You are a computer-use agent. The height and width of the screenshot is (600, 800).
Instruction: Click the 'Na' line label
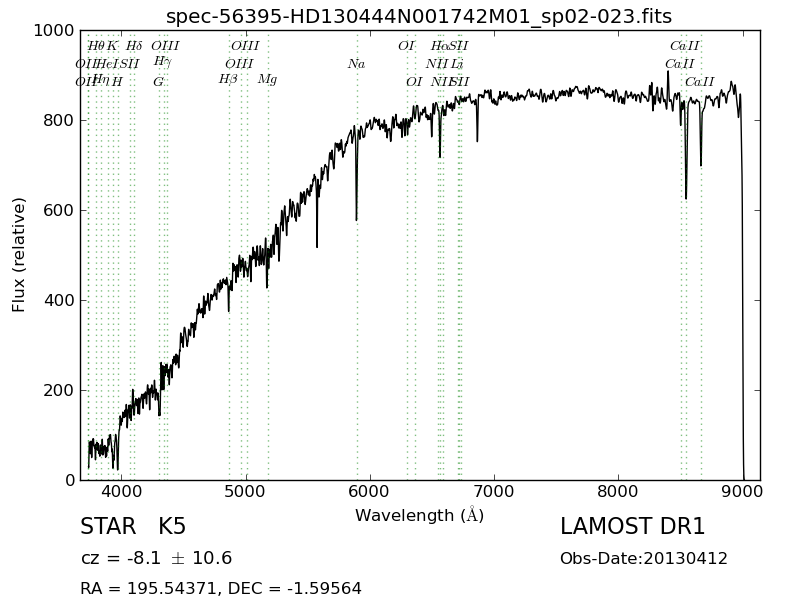coord(357,64)
